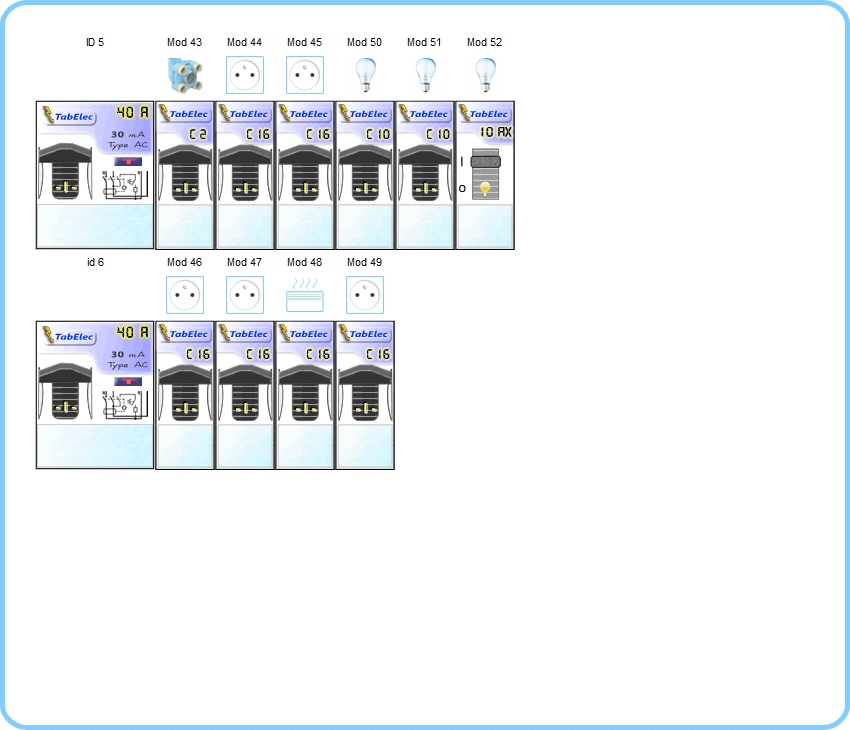Click the 'Mod 47' label

[244, 262]
